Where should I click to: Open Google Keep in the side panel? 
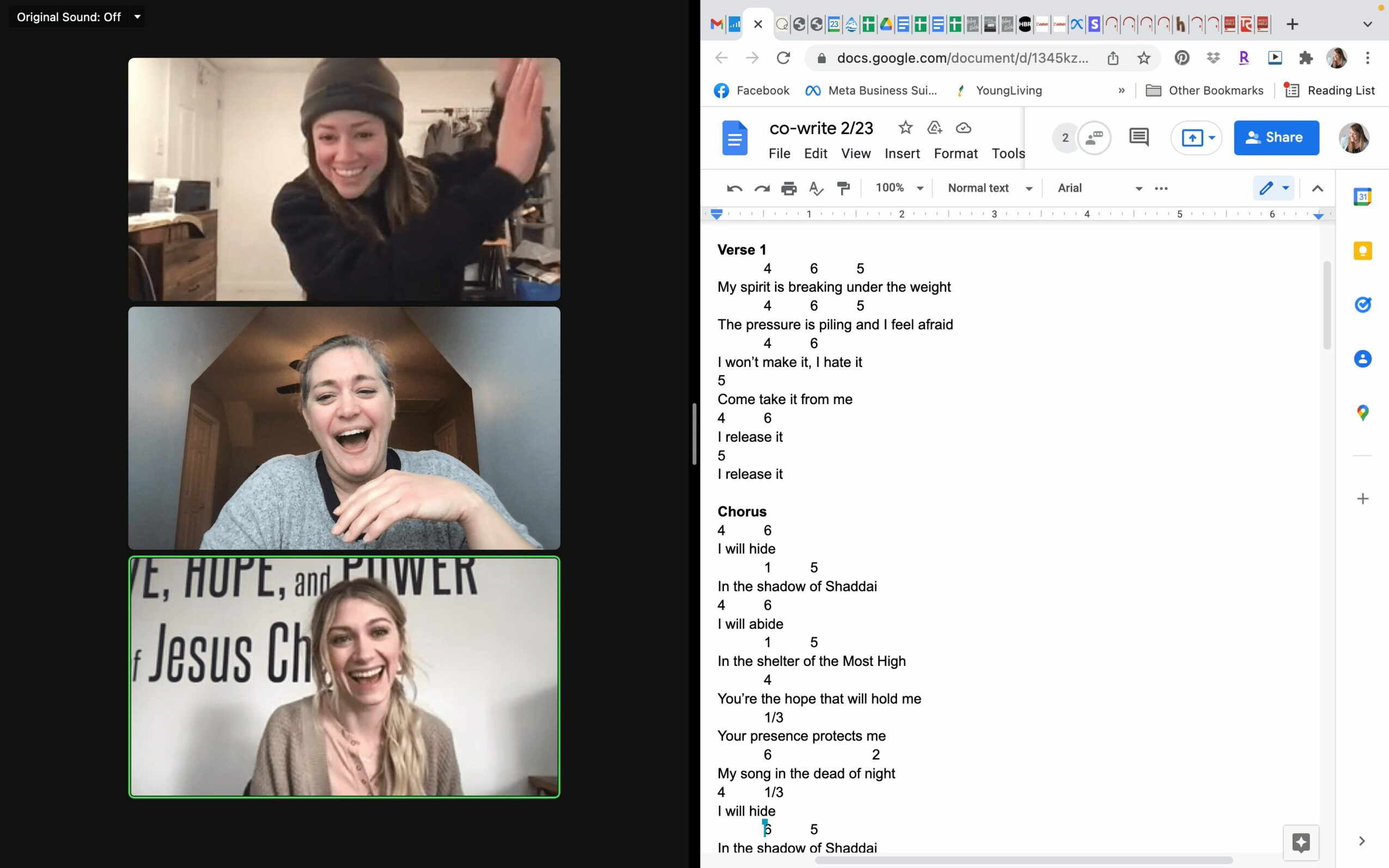tap(1363, 251)
